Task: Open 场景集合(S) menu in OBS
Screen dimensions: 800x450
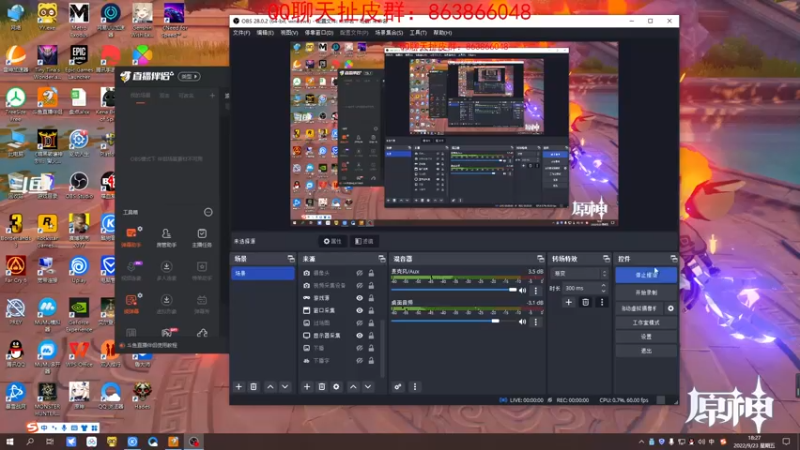Action: tap(389, 33)
